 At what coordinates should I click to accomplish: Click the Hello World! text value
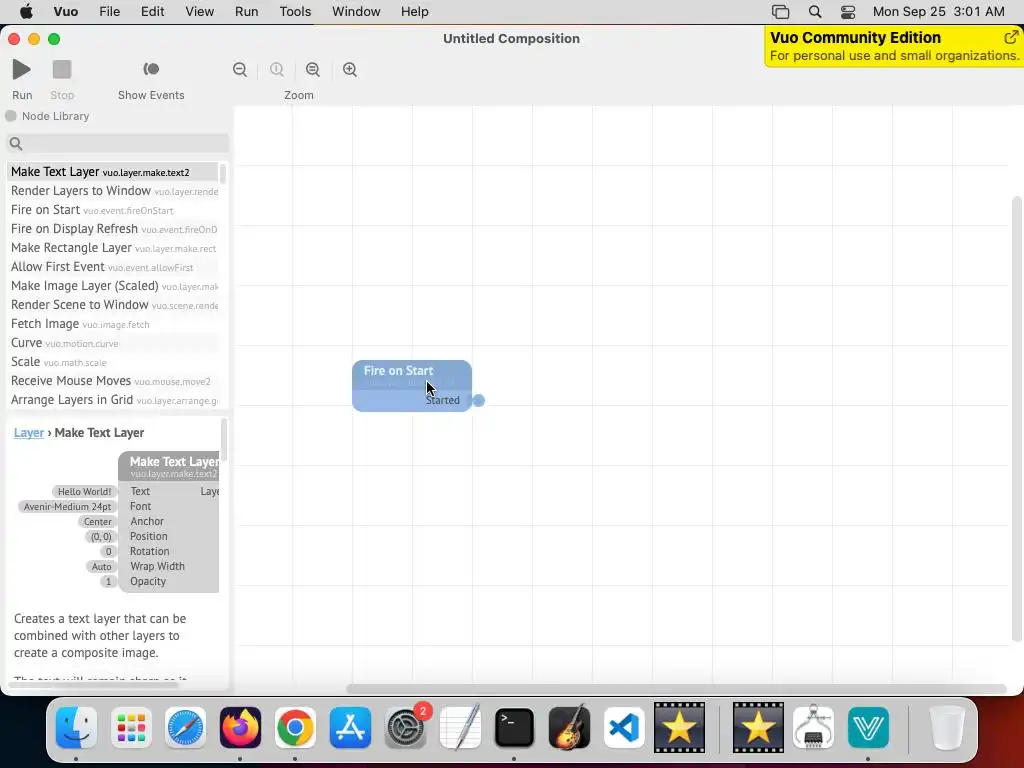(x=84, y=491)
